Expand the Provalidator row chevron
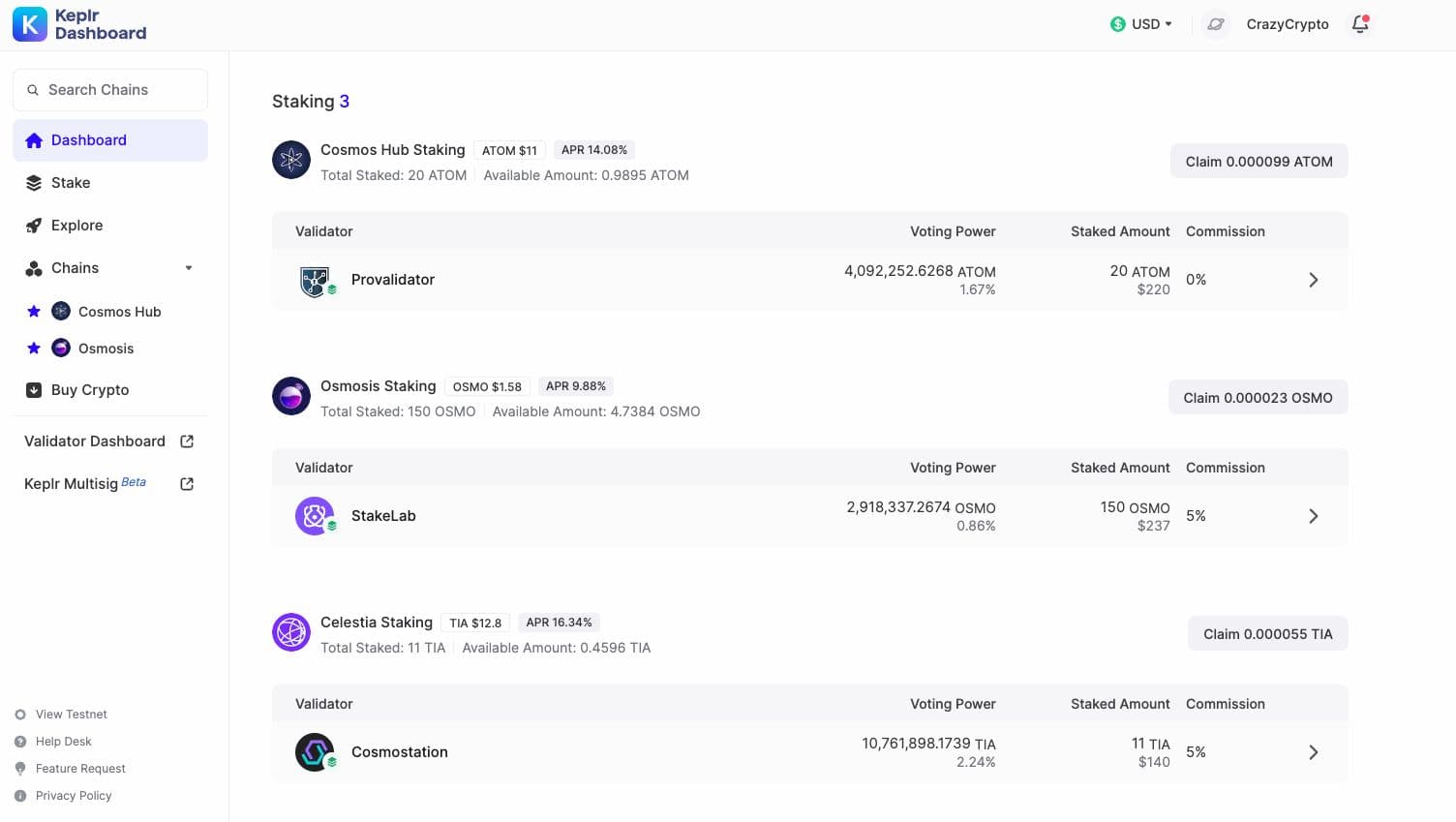 1313,280
